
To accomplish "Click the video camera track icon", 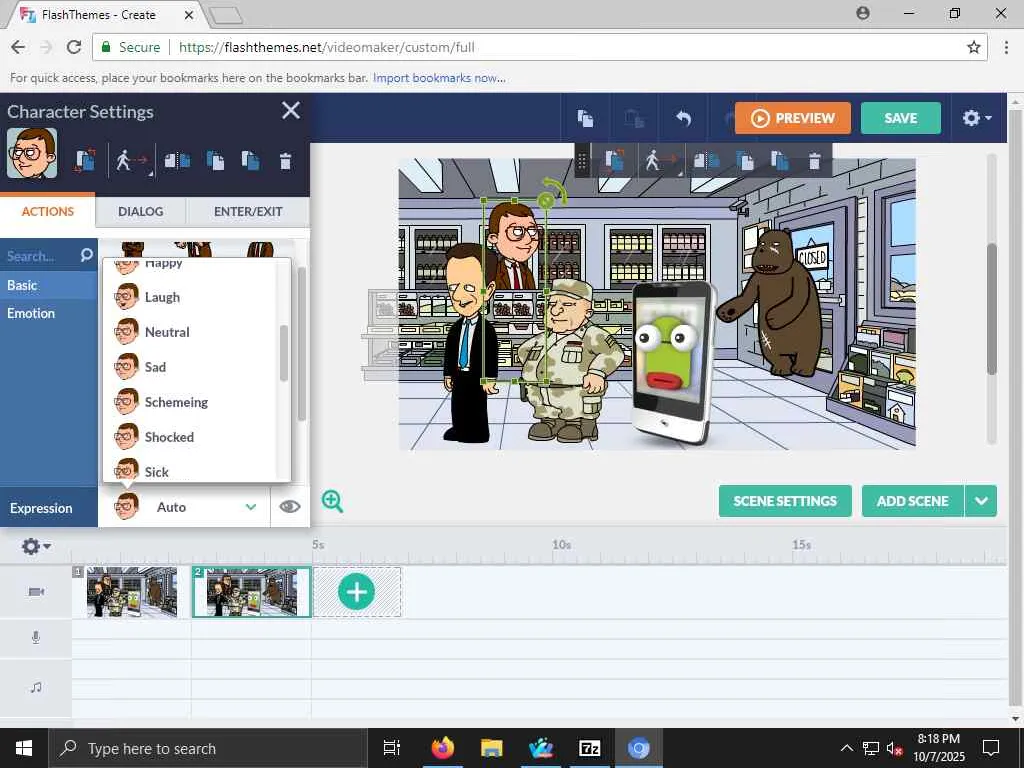I will (37, 592).
